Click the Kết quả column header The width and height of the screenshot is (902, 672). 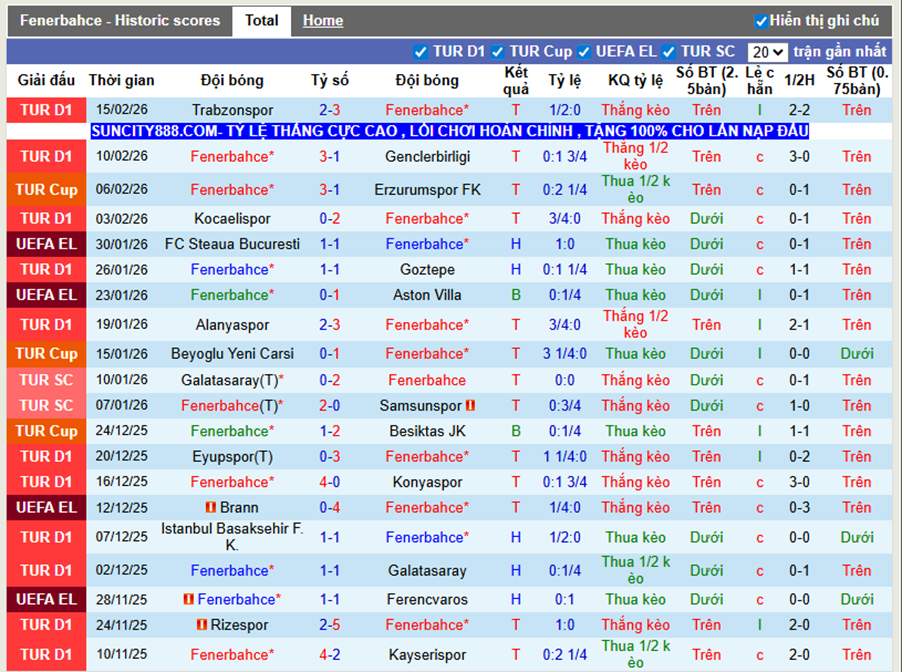click(516, 81)
